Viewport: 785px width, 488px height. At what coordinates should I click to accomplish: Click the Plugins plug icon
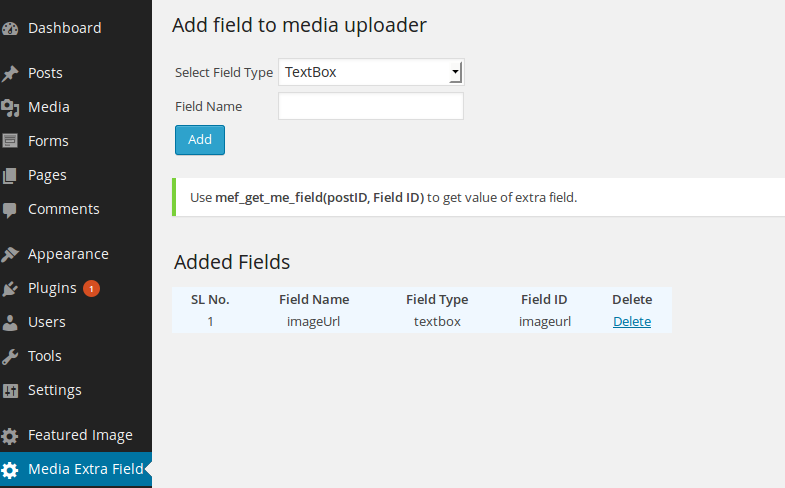click(x=10, y=288)
